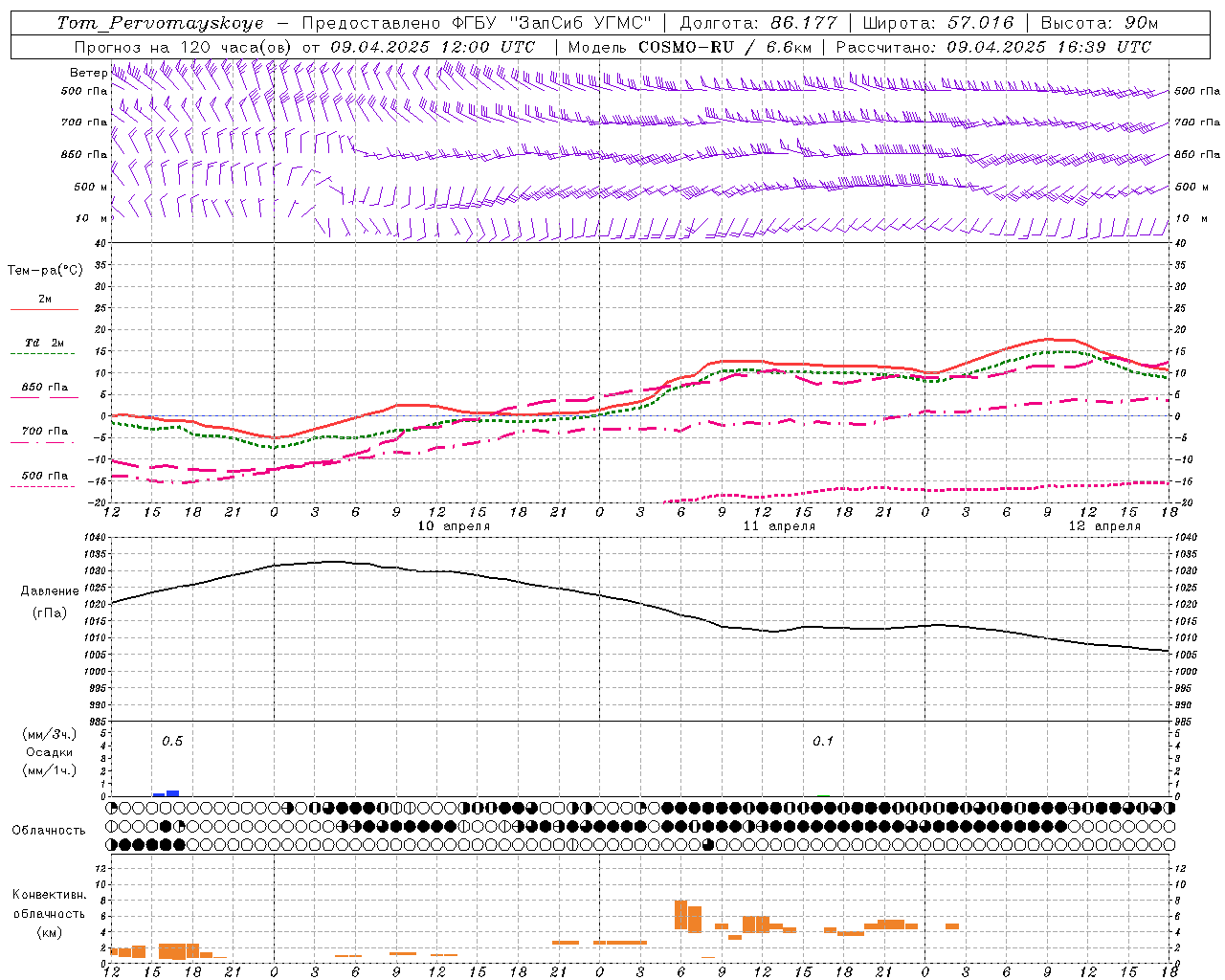The width and height of the screenshot is (1225, 980).
Task: Select the 'Облачность' cloud cover row label
Action: [x=49, y=831]
